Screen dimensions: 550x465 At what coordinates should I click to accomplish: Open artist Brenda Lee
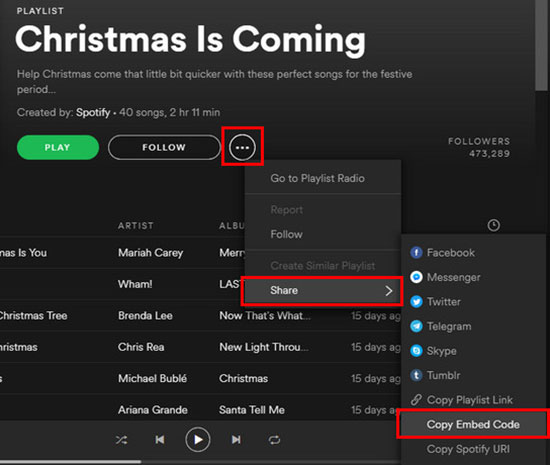click(x=145, y=316)
